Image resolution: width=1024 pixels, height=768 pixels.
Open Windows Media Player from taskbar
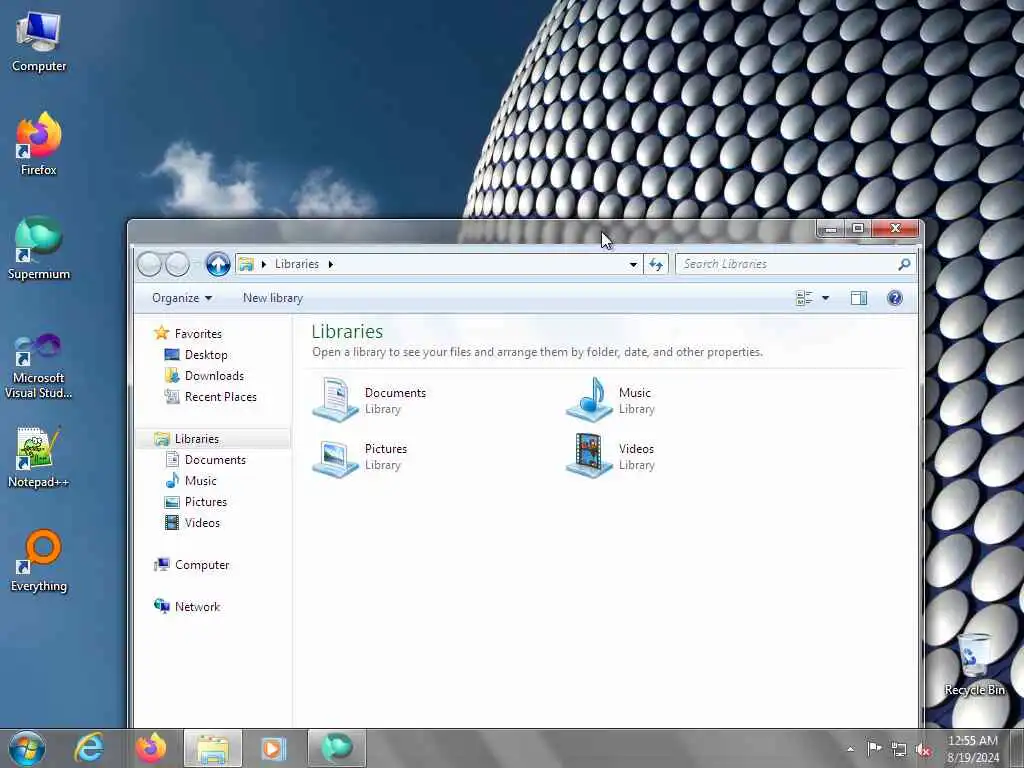pos(274,748)
